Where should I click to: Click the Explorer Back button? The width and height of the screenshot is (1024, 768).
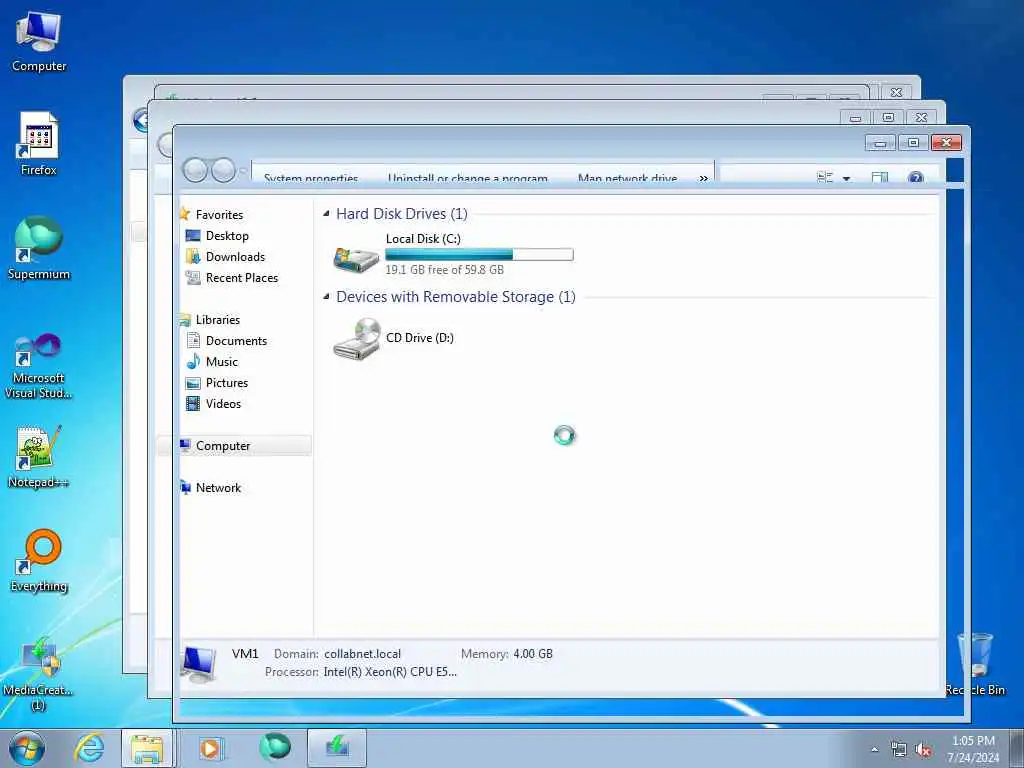(195, 170)
